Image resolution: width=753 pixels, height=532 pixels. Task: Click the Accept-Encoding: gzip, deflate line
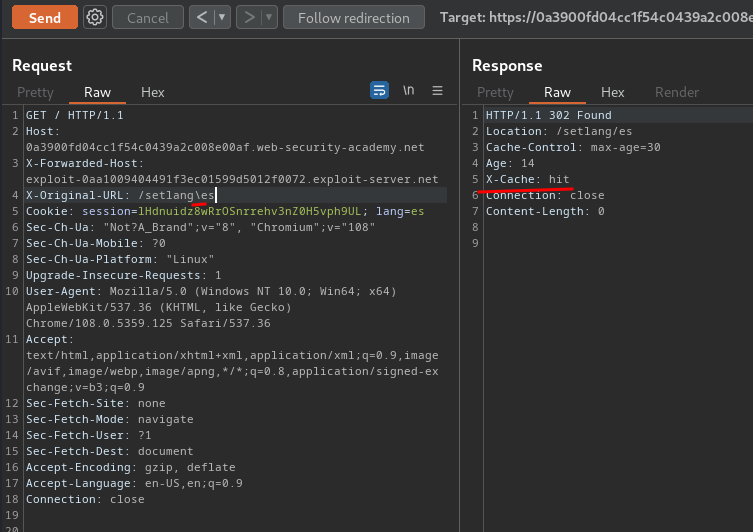pos(131,467)
